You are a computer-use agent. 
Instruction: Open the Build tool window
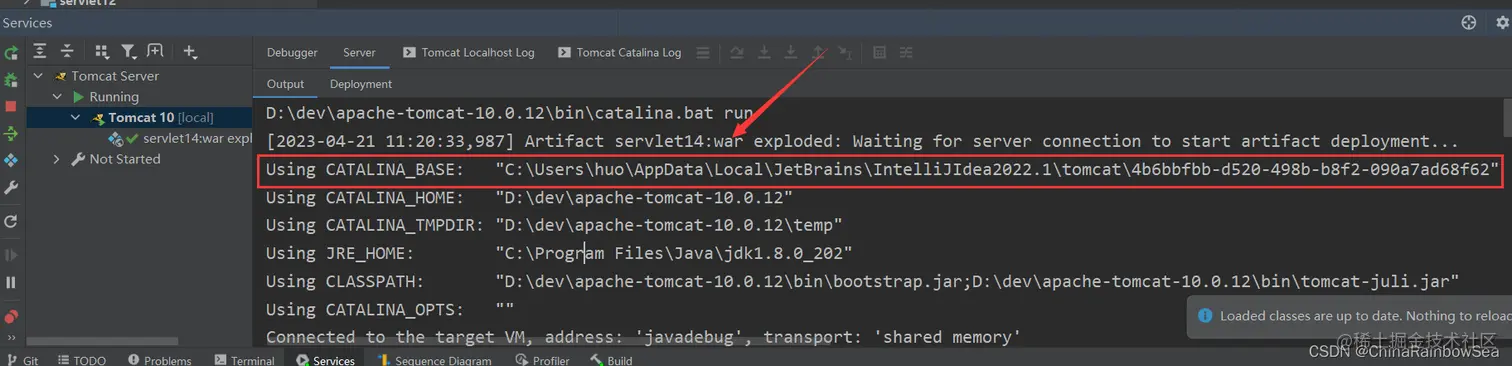tap(611, 360)
